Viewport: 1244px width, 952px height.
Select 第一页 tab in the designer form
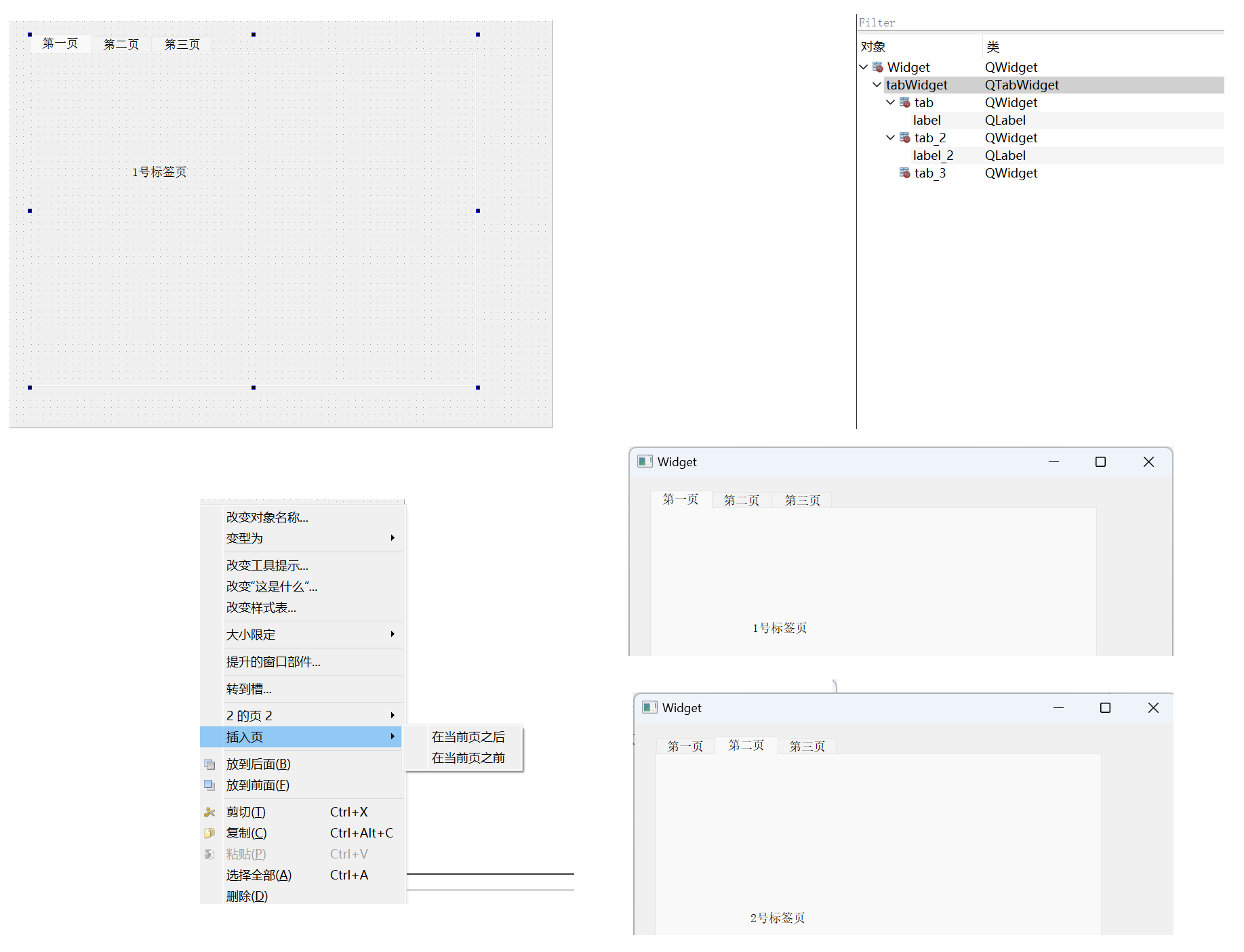click(60, 43)
